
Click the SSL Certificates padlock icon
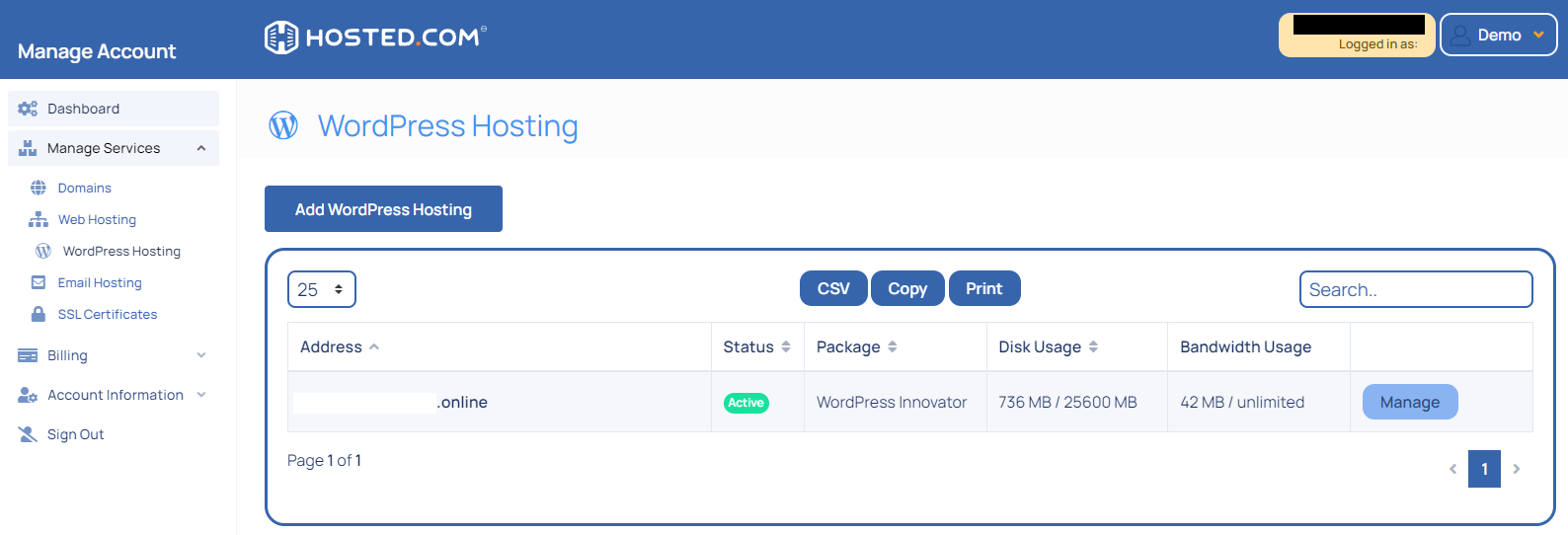(x=39, y=314)
